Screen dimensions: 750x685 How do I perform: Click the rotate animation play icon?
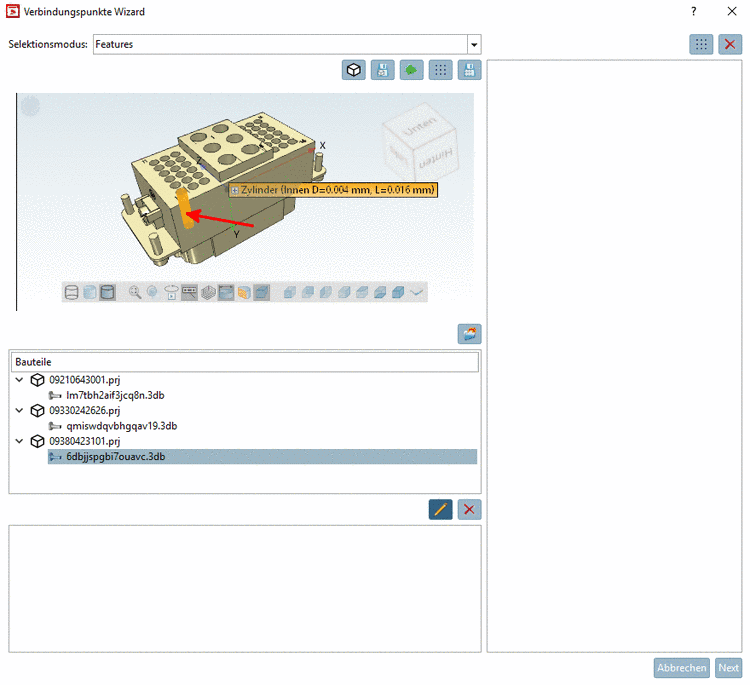pyautogui.click(x=171, y=292)
